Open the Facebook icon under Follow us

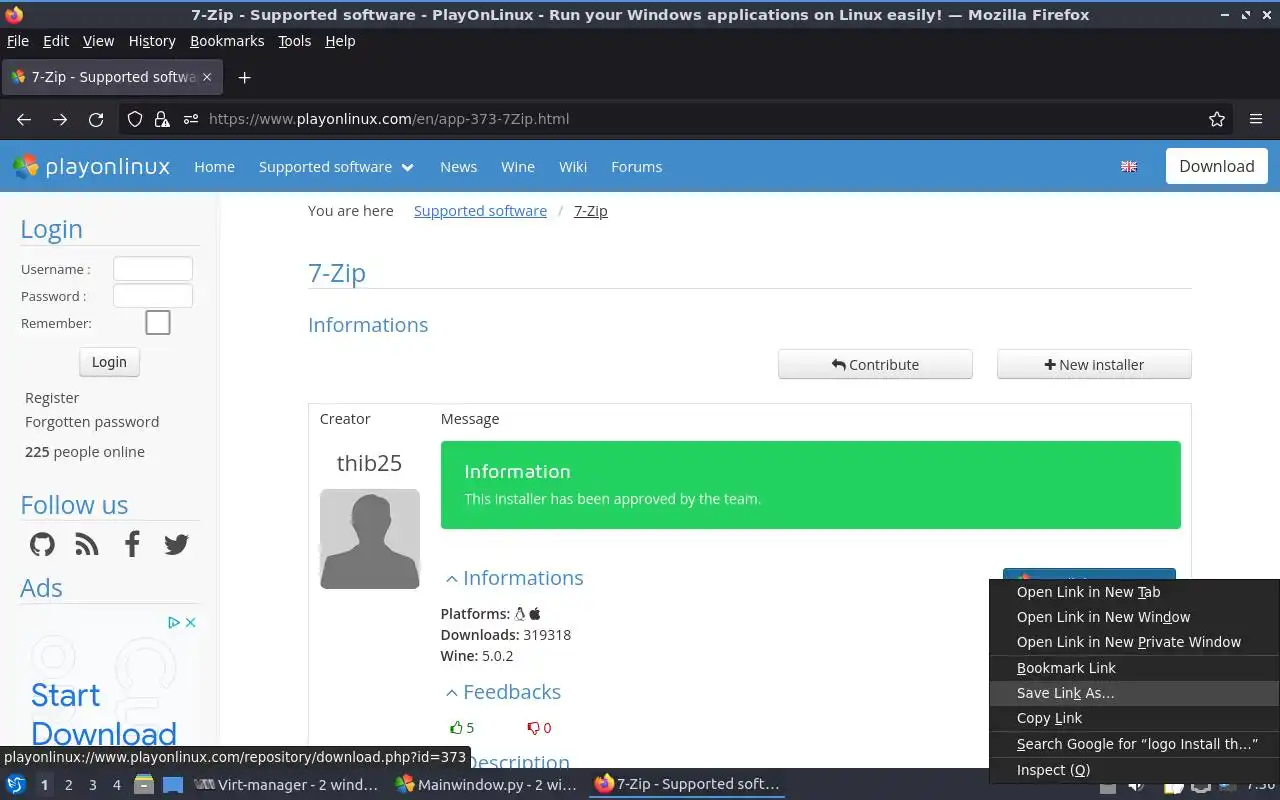click(x=132, y=544)
